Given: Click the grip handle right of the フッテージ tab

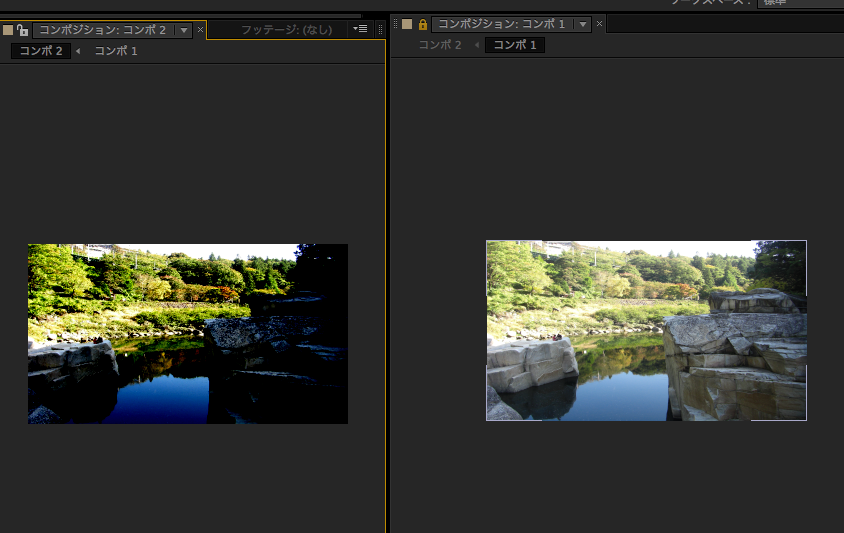Looking at the screenshot, I should [x=380, y=30].
